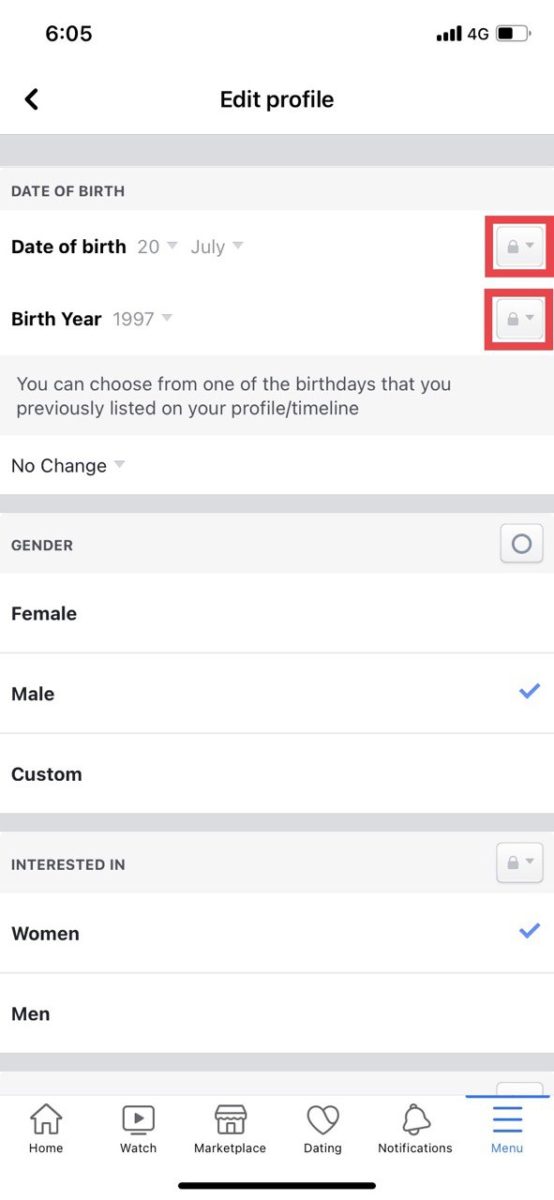
Task: Toggle the Men interested-in option
Action: tap(277, 1013)
